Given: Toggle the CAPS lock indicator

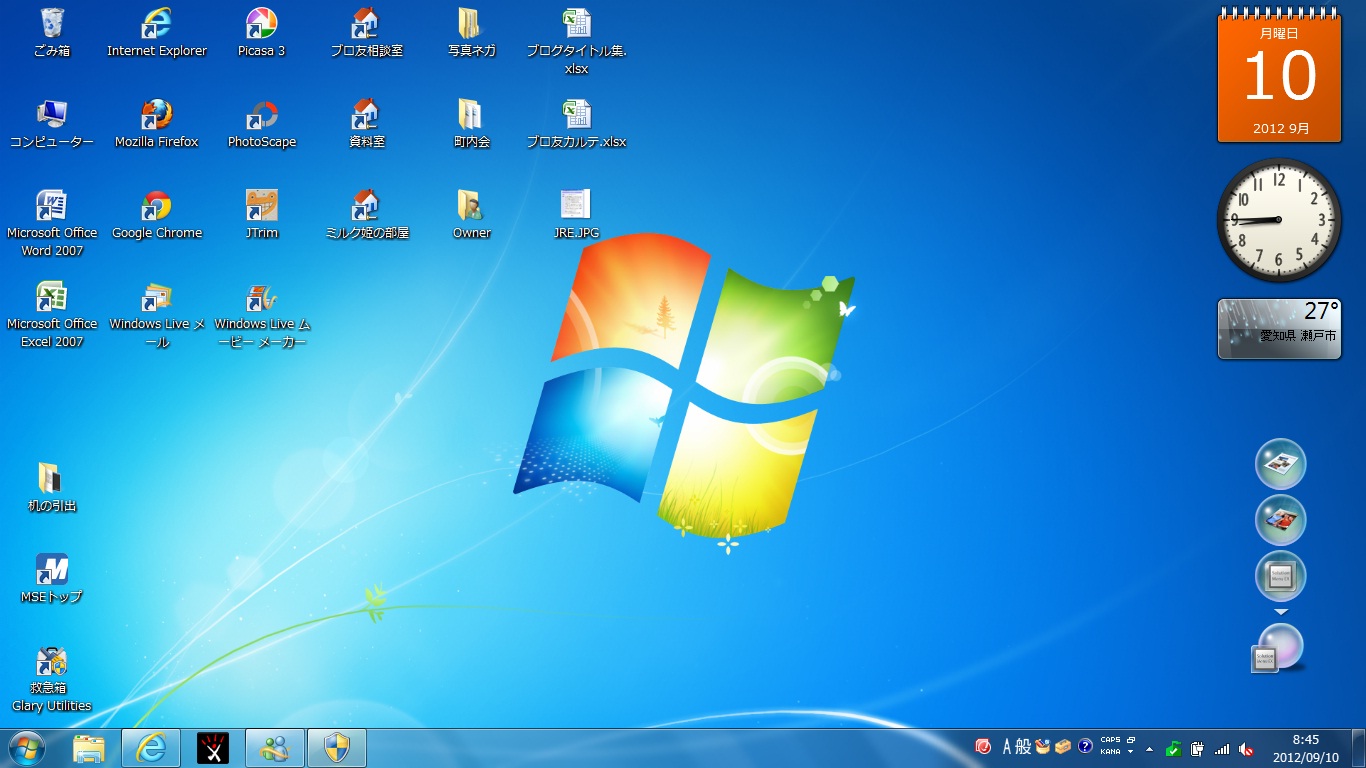Looking at the screenshot, I should pos(1110,741).
